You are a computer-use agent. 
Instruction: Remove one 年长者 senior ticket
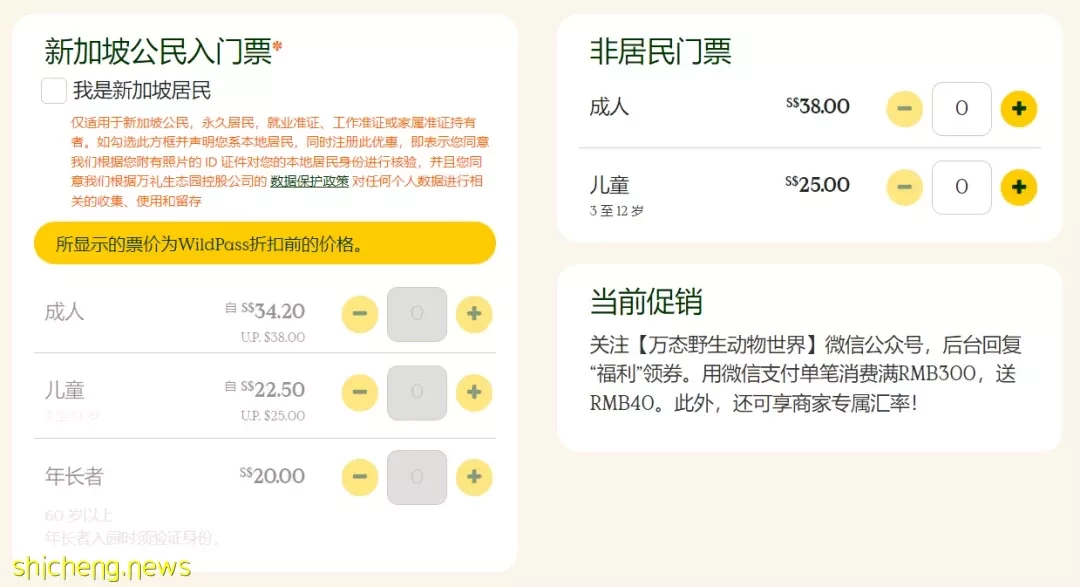(360, 477)
